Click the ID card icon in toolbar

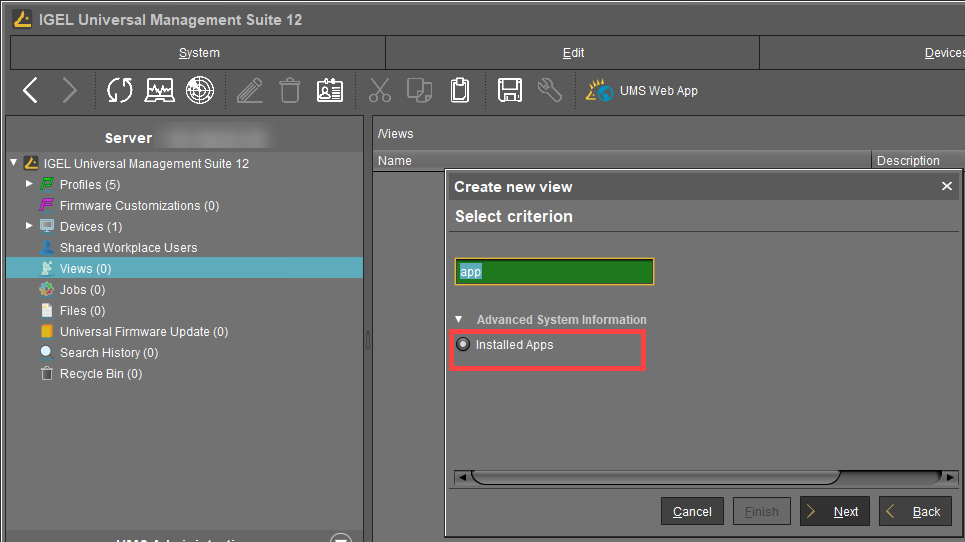tap(330, 91)
